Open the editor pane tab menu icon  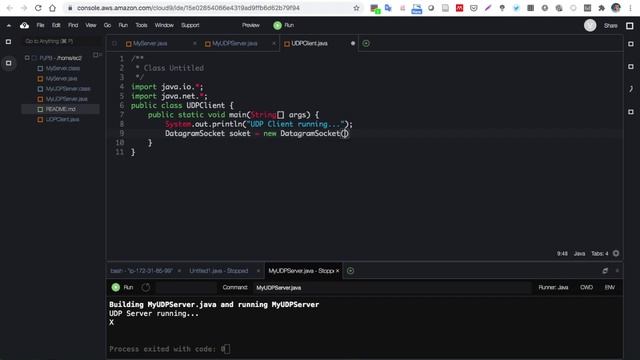coord(114,43)
